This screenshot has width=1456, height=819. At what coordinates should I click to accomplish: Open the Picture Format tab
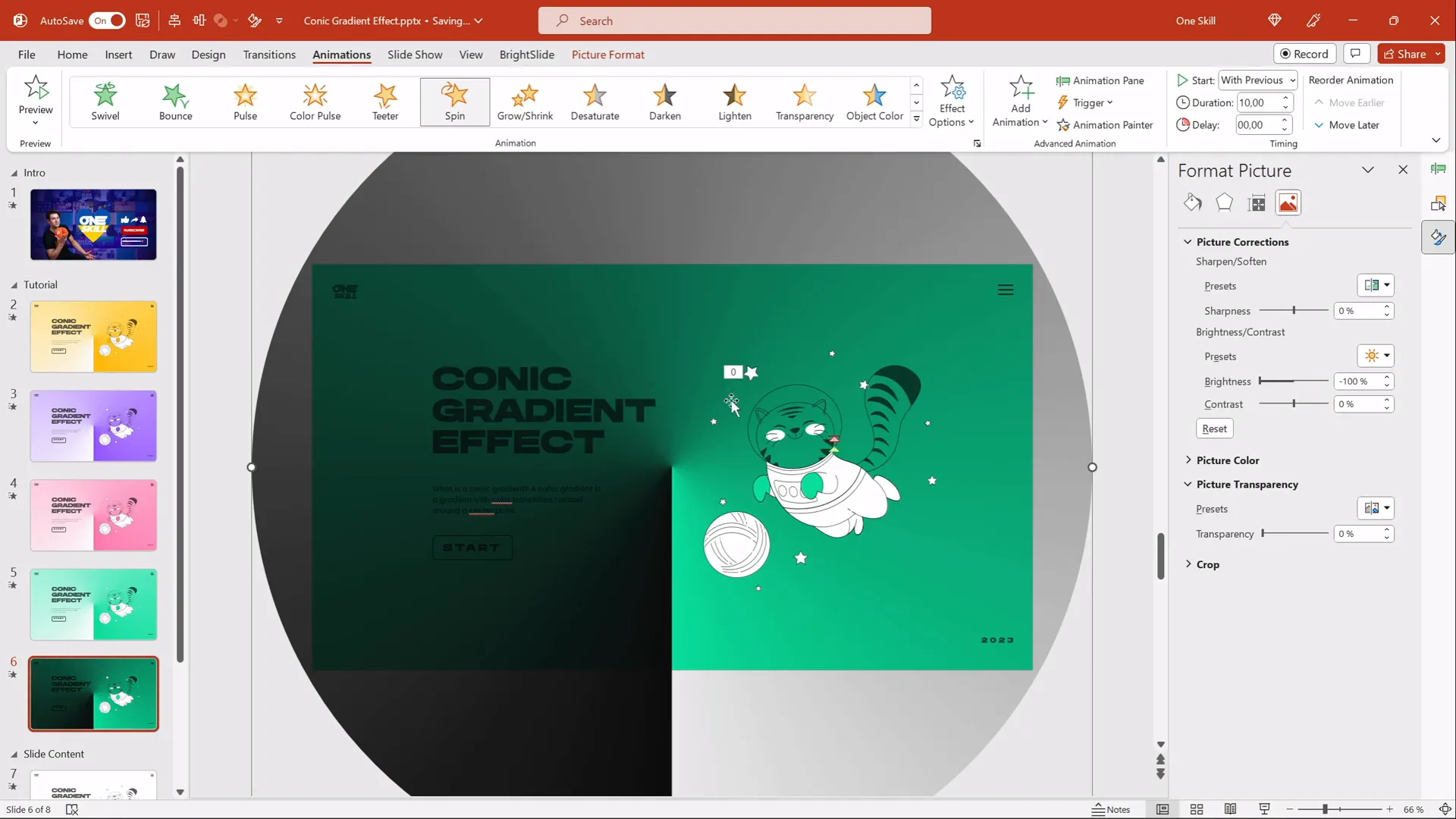click(608, 55)
